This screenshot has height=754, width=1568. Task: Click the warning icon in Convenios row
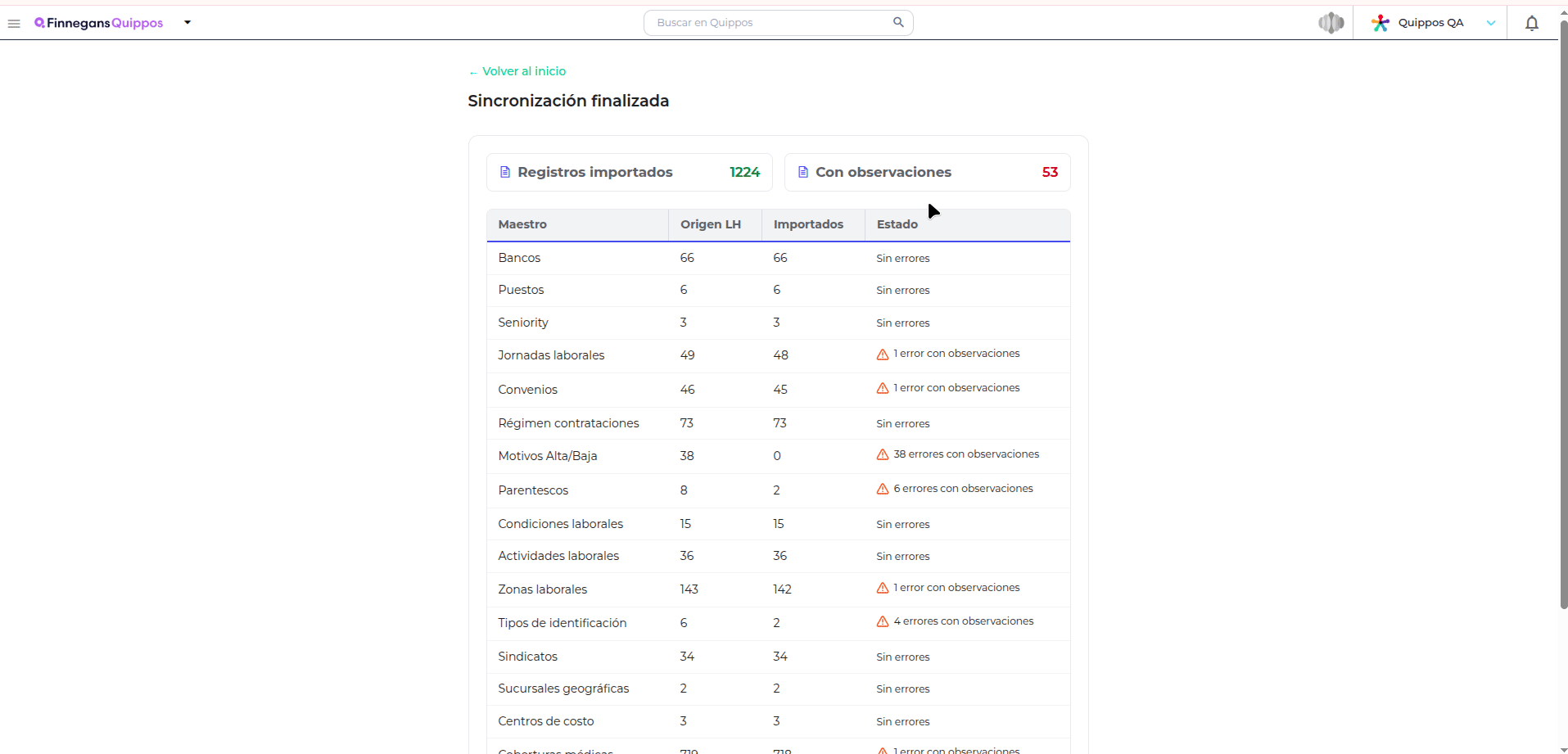coord(883,388)
